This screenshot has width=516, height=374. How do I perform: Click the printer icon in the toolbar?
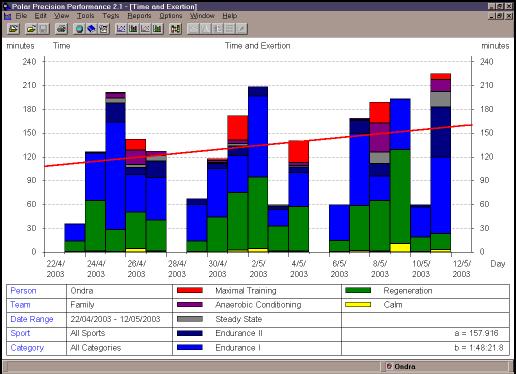point(61,29)
